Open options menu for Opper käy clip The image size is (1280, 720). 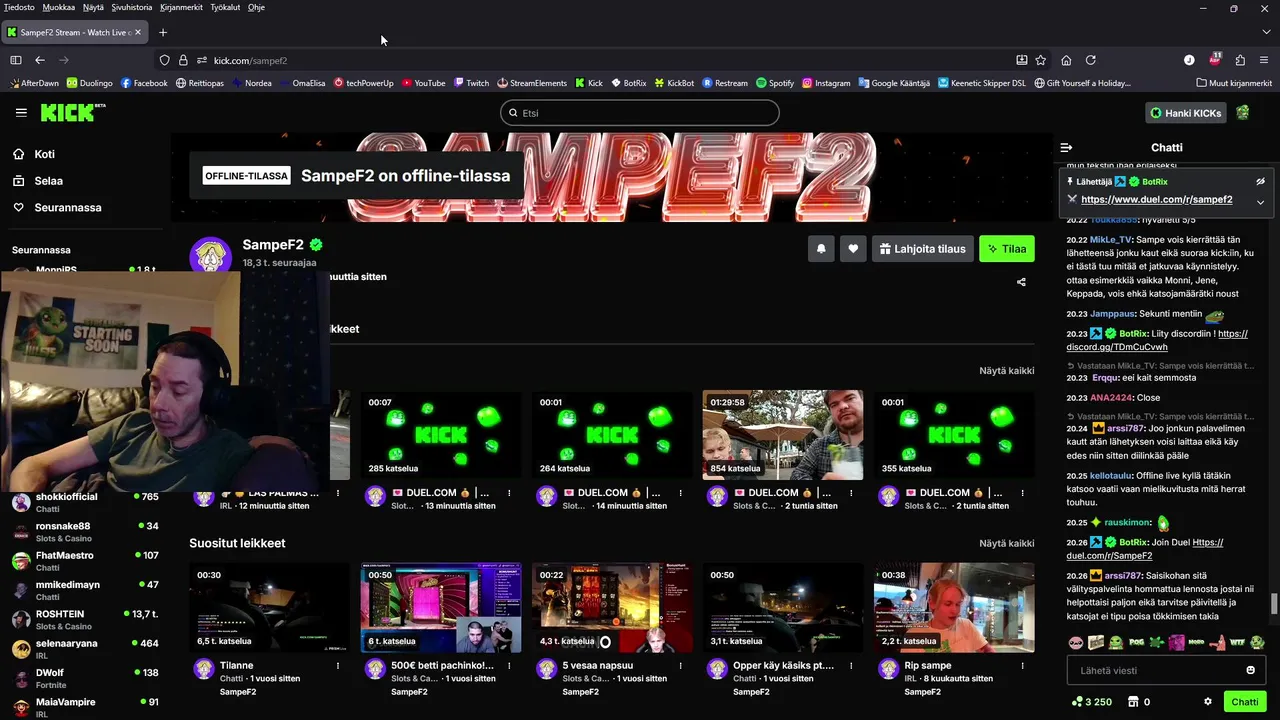852,666
